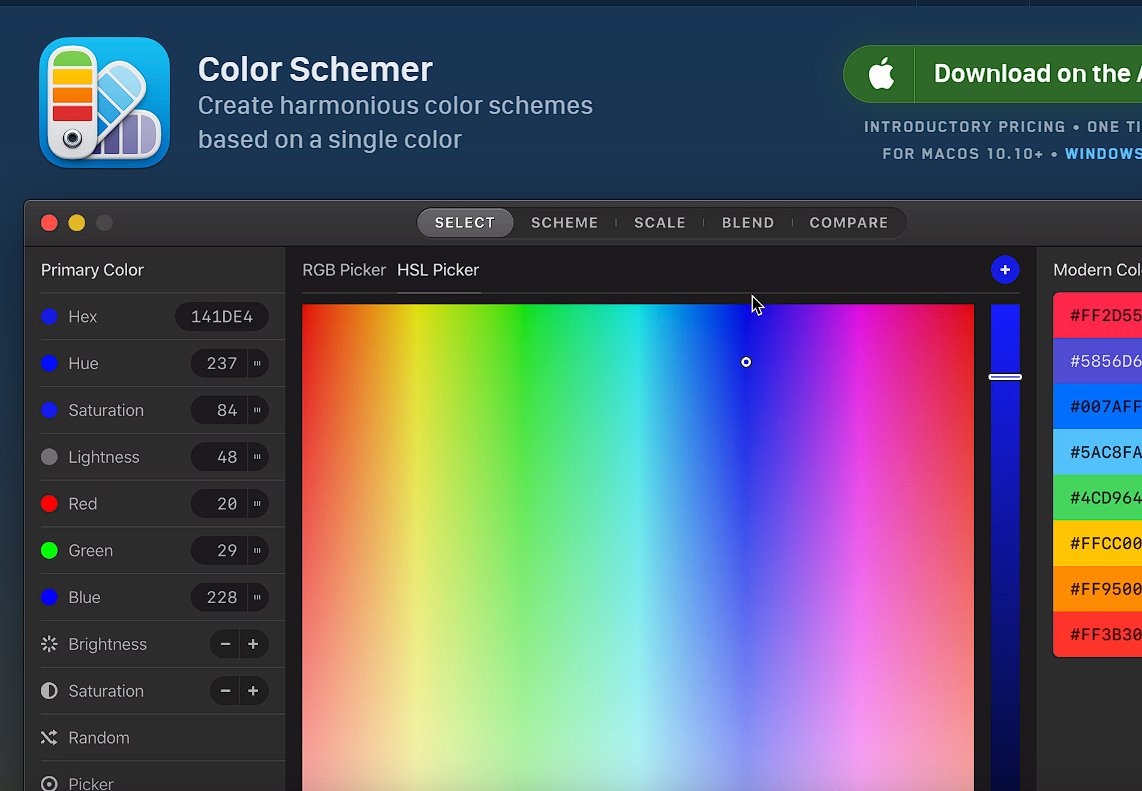
Task: Switch to the BLEND tab
Action: (748, 223)
